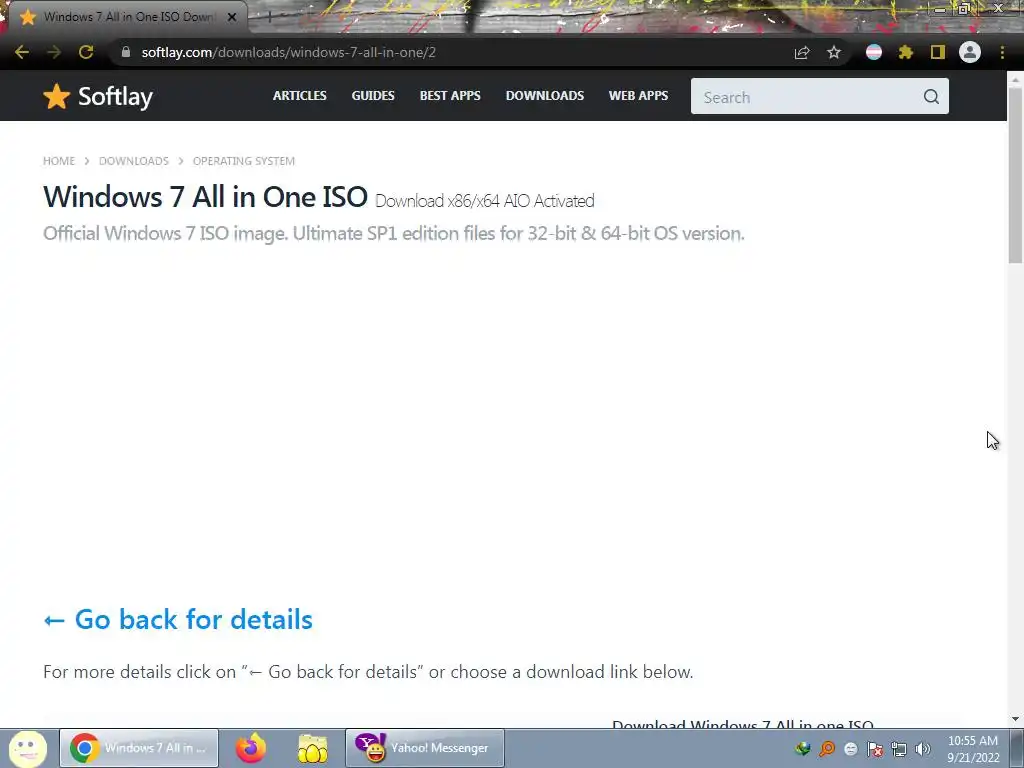This screenshot has height=768, width=1024.
Task: Select the Windows 7 All in One browser tab
Action: pos(127,17)
